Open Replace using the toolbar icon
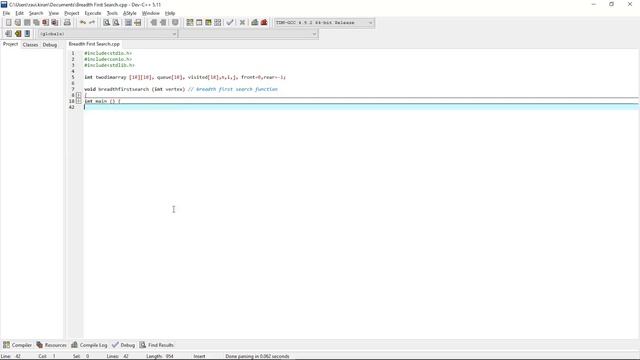The image size is (640, 360). tap(116, 22)
